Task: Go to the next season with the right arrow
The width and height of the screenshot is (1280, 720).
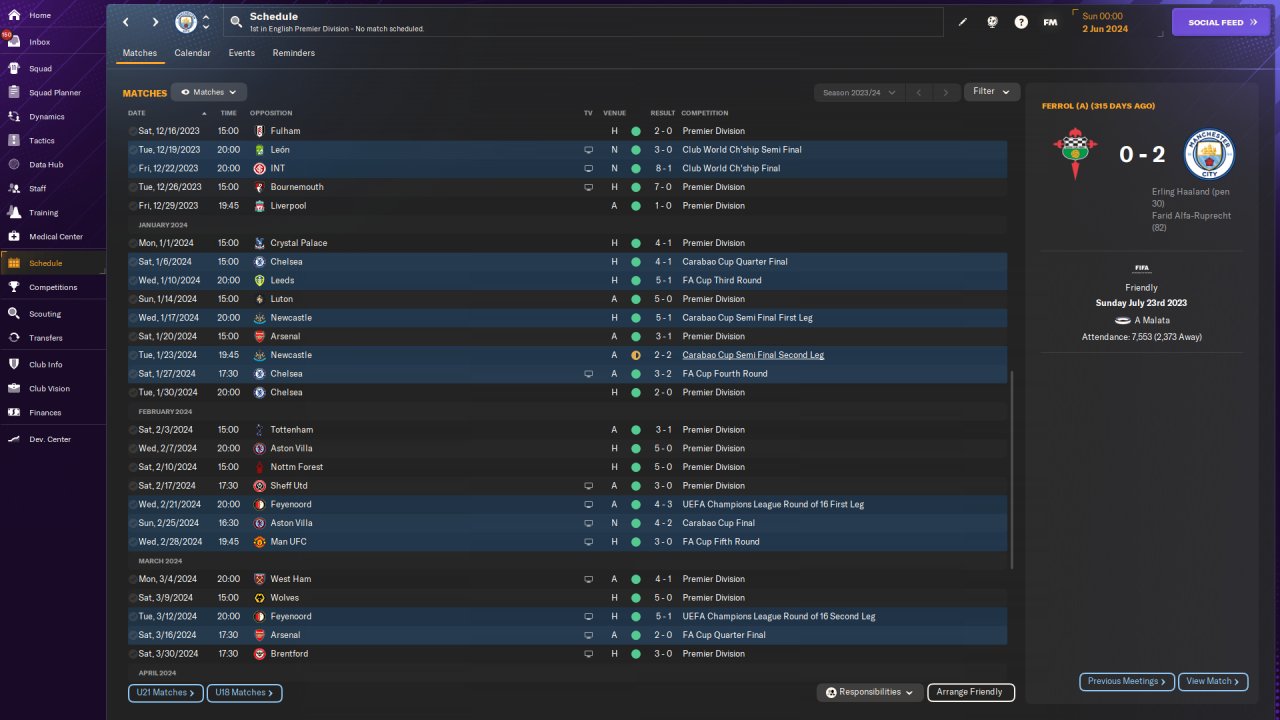Action: pos(946,92)
